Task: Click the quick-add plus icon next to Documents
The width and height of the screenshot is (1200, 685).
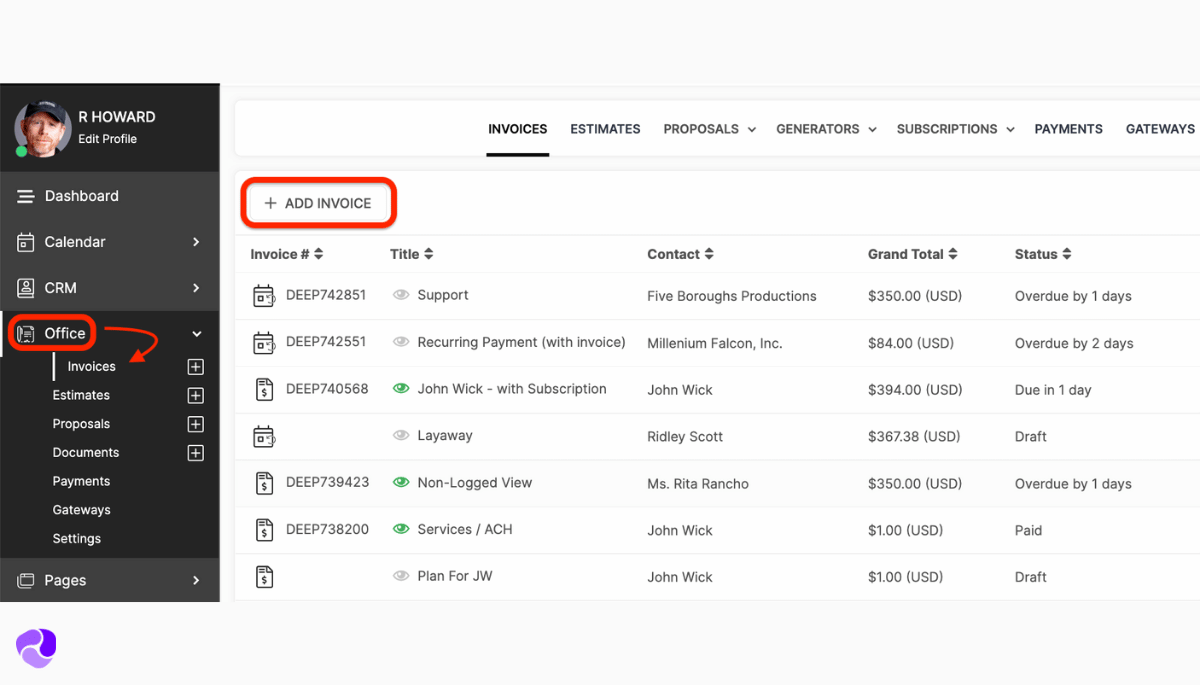Action: [x=196, y=452]
